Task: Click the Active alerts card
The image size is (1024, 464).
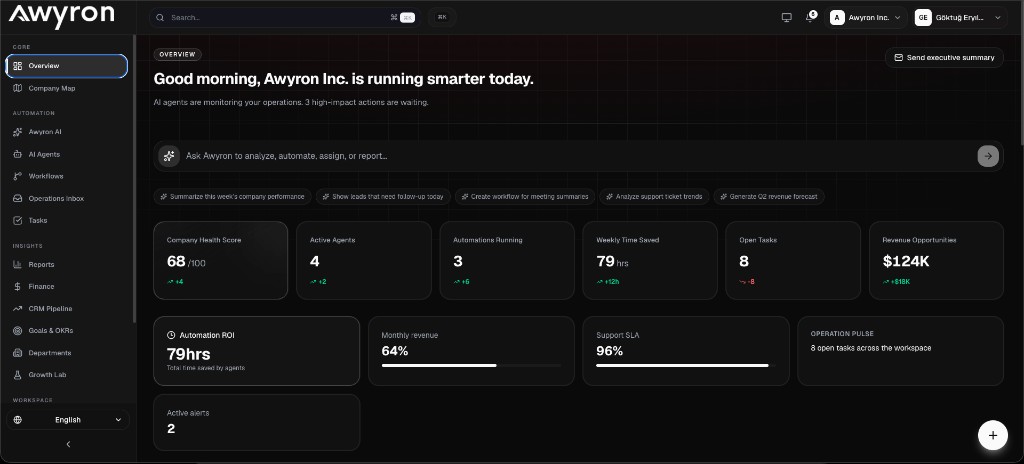Action: pos(257,422)
